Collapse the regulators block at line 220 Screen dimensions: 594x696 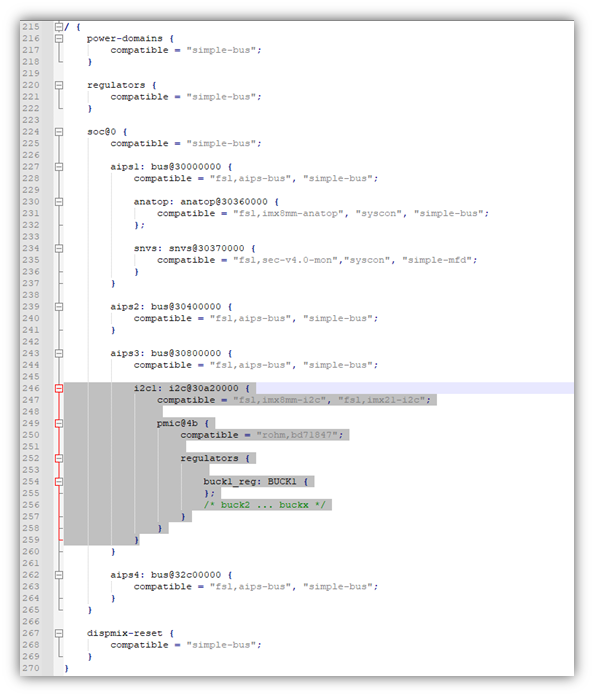point(59,85)
